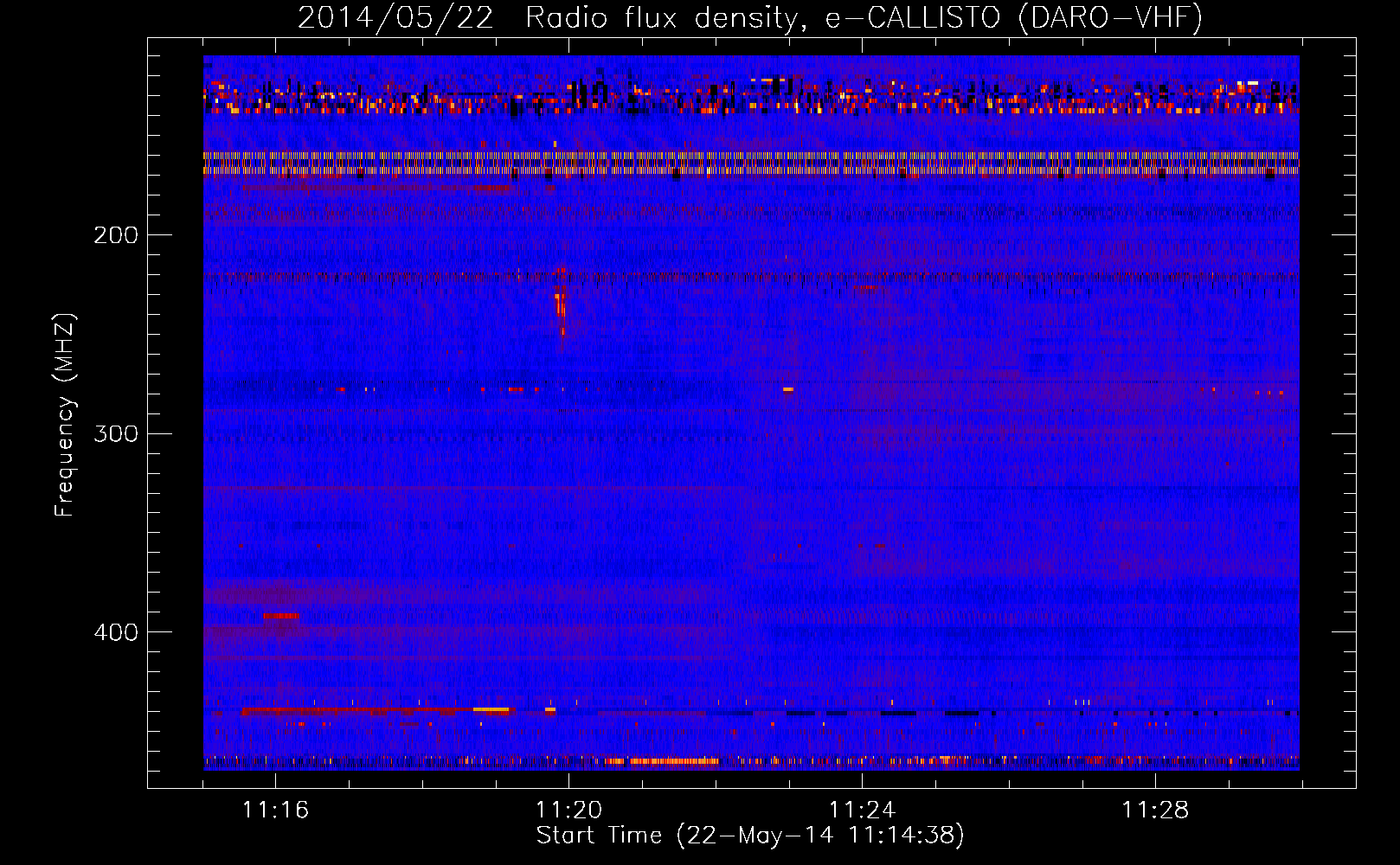1400x865 pixels.
Task: Click the "11:24" time tick label
Action: click(x=862, y=810)
